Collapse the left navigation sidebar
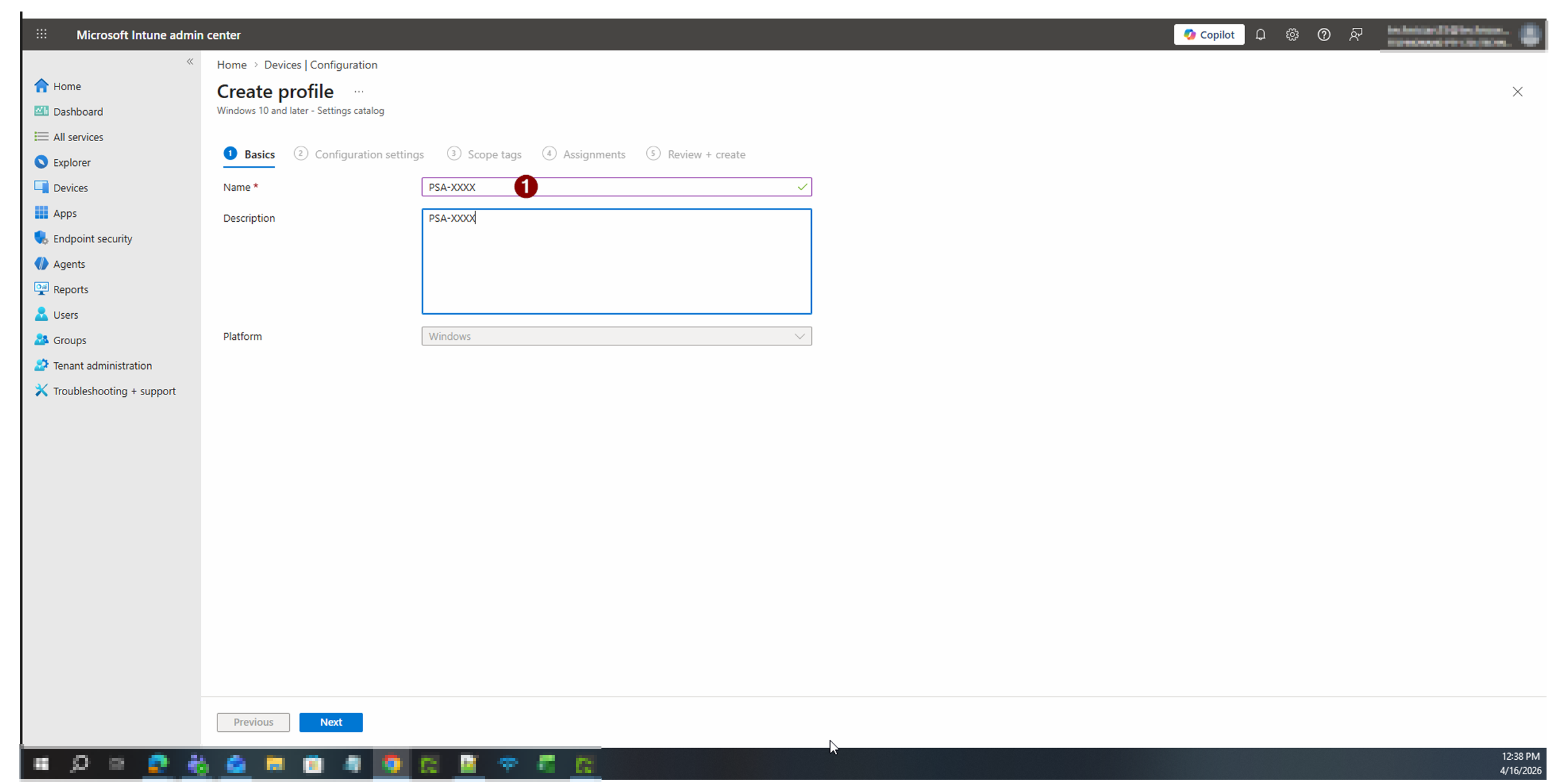 point(190,62)
